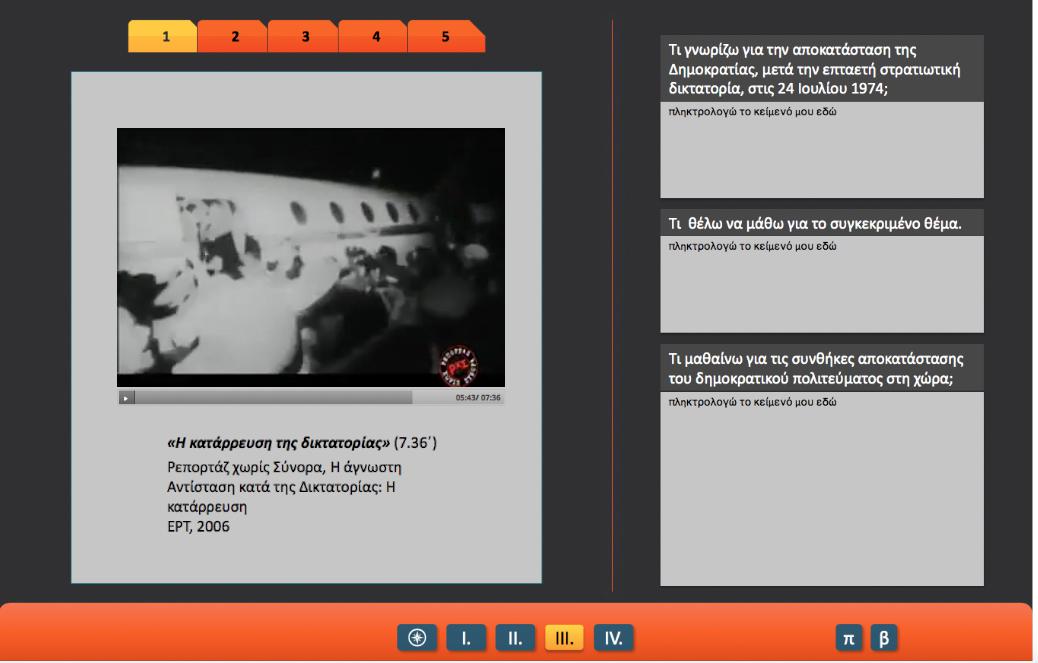
Task: Type in field under 'Τι γνωρίζω' question
Action: click(x=822, y=150)
